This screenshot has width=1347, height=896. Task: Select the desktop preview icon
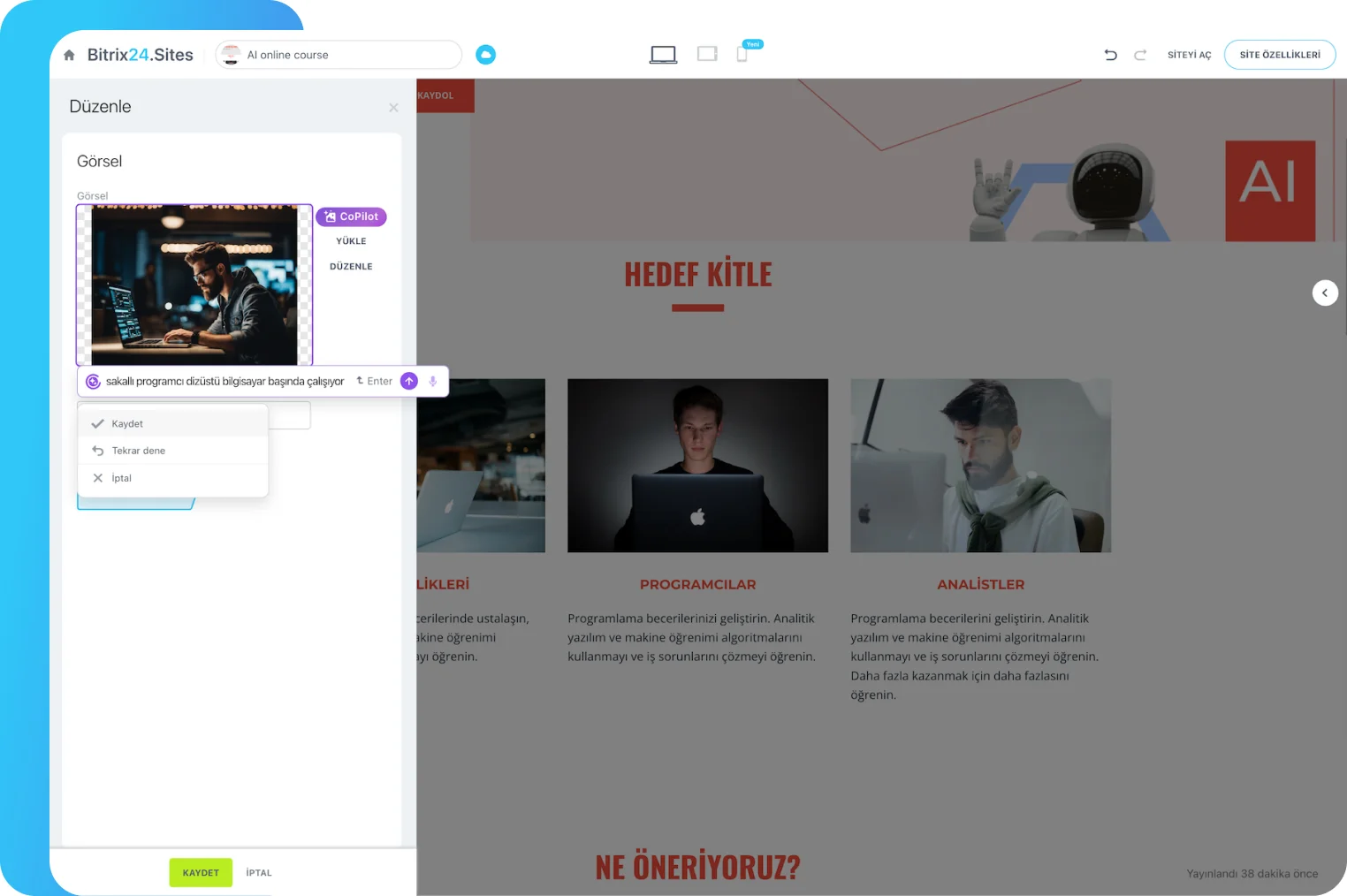pyautogui.click(x=663, y=54)
